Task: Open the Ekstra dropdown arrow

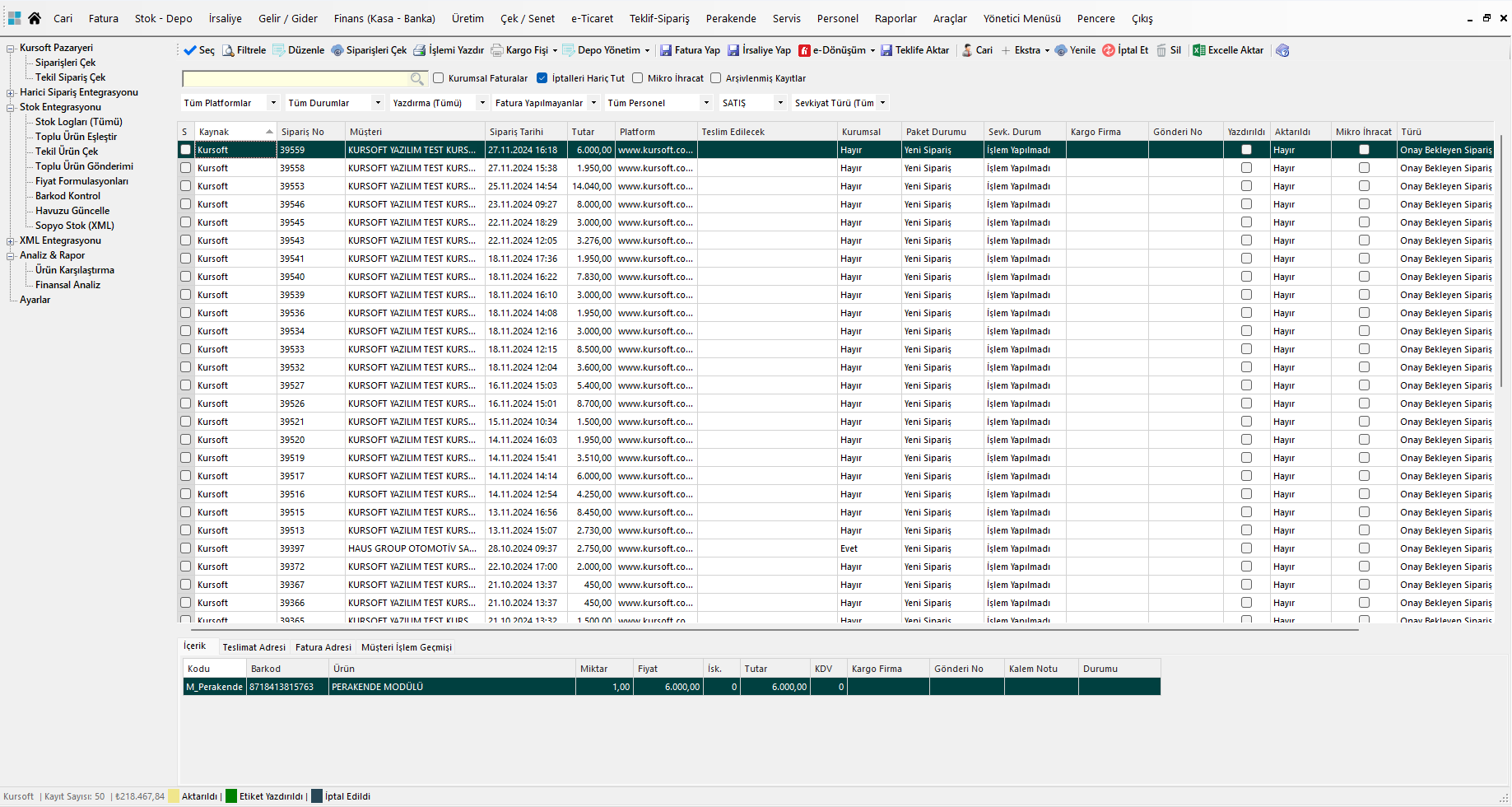Action: click(x=1047, y=50)
